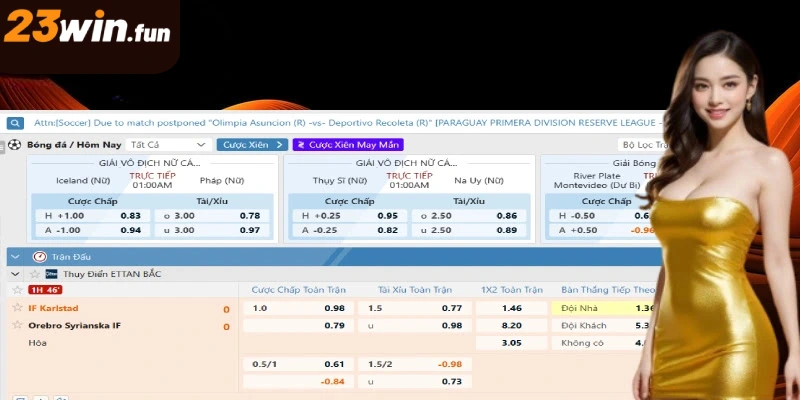Collapse the Trận Đấu section chevron
The width and height of the screenshot is (800, 400).
point(15,257)
